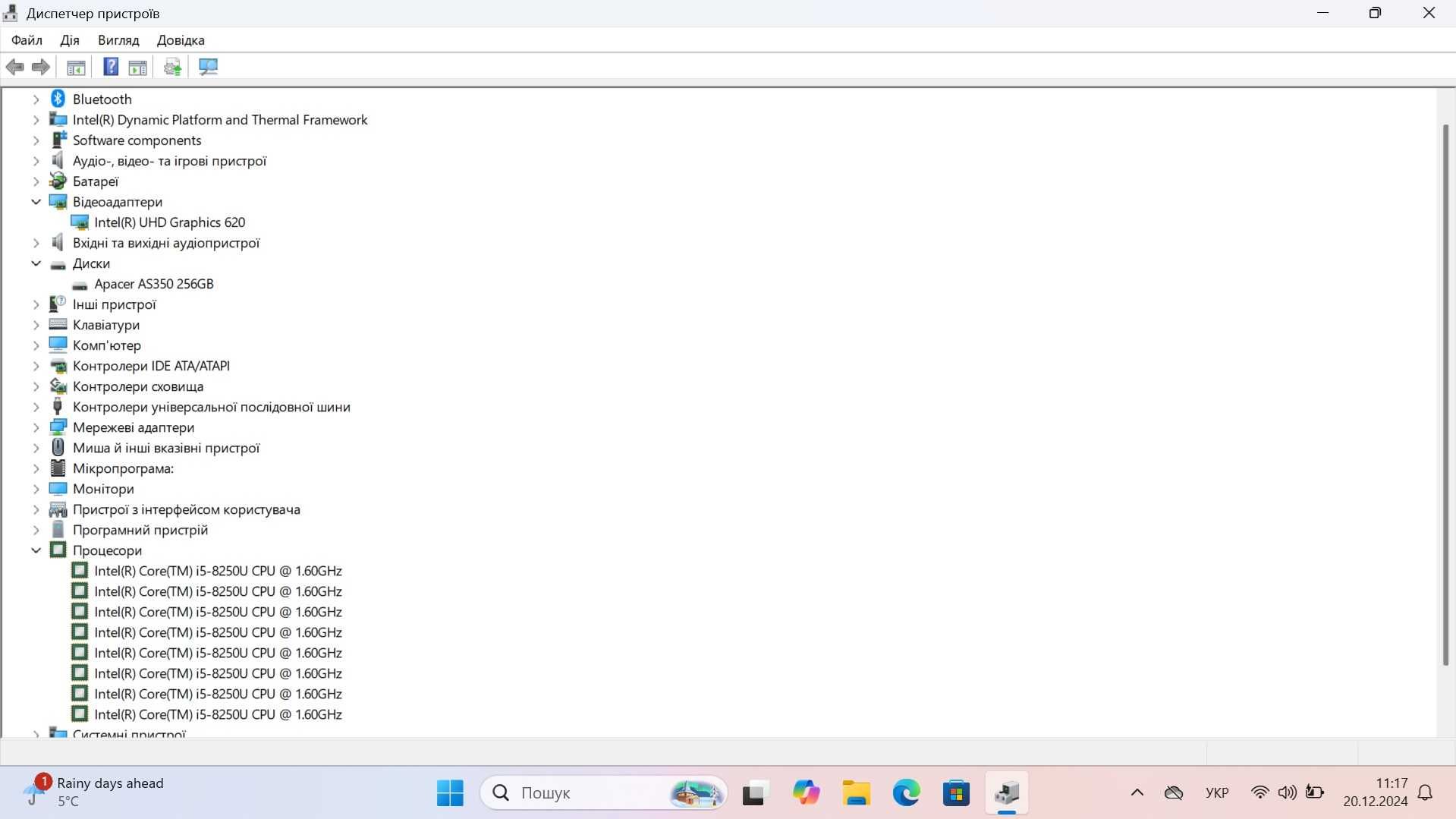Image resolution: width=1456 pixels, height=819 pixels.
Task: Open the Дія menu
Action: click(70, 40)
